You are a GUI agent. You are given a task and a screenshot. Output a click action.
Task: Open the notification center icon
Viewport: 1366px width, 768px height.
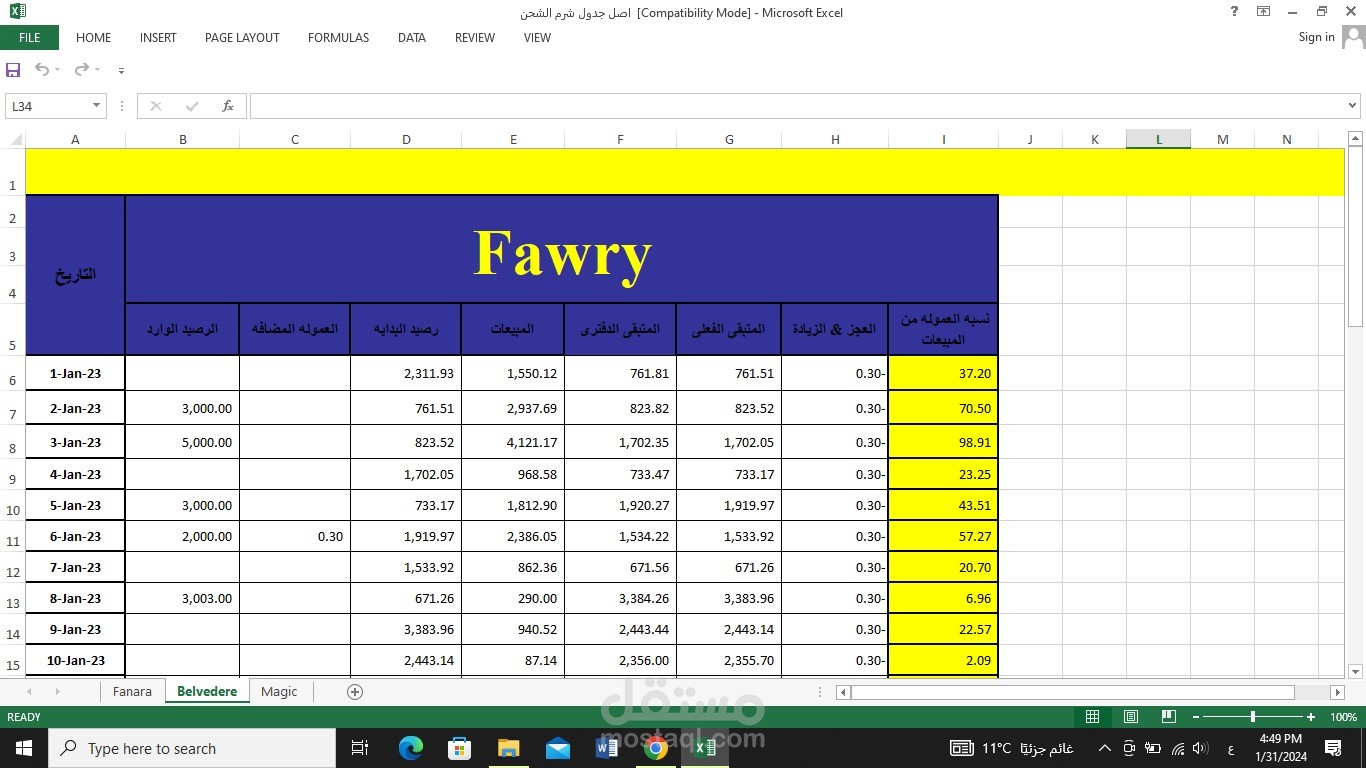[1333, 748]
